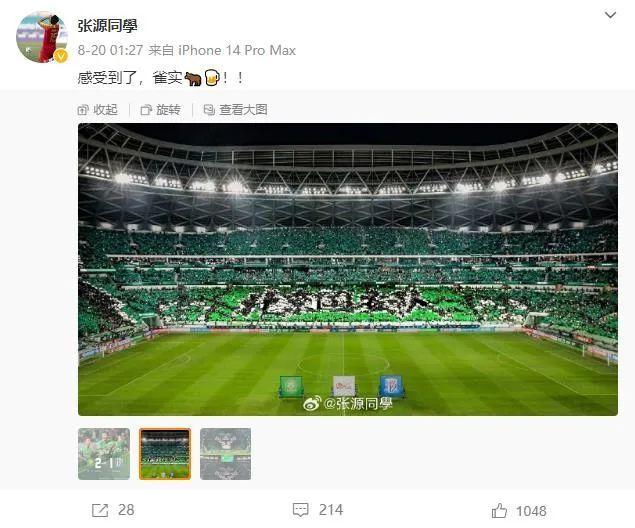635x528 pixels.
Task: Like the post with thumbs-up icon
Action: coord(499,511)
